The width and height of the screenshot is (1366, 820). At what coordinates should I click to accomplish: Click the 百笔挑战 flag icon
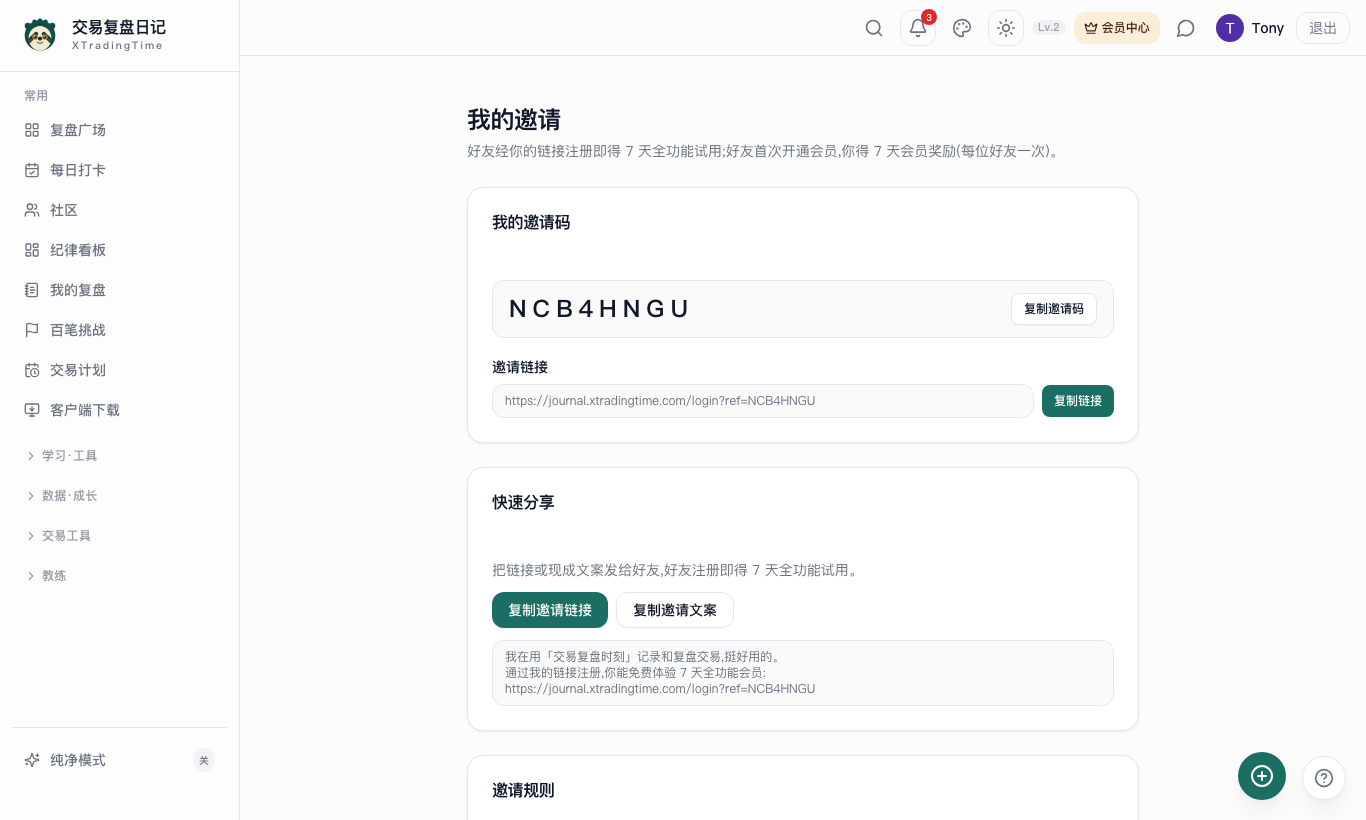pos(32,330)
